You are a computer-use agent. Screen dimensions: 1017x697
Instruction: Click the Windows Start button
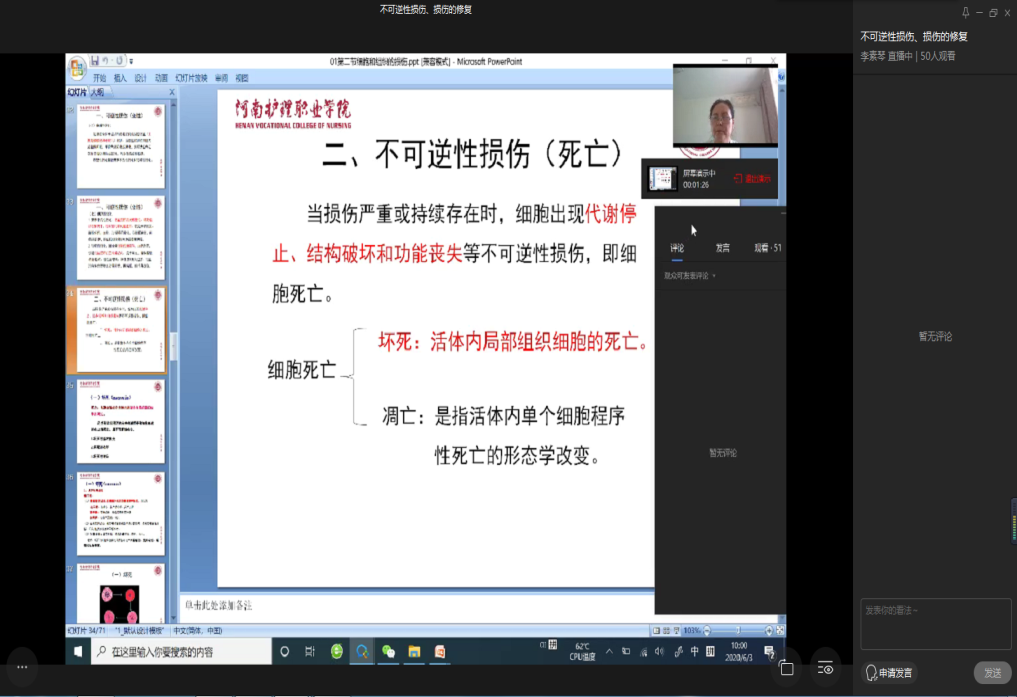(x=78, y=651)
